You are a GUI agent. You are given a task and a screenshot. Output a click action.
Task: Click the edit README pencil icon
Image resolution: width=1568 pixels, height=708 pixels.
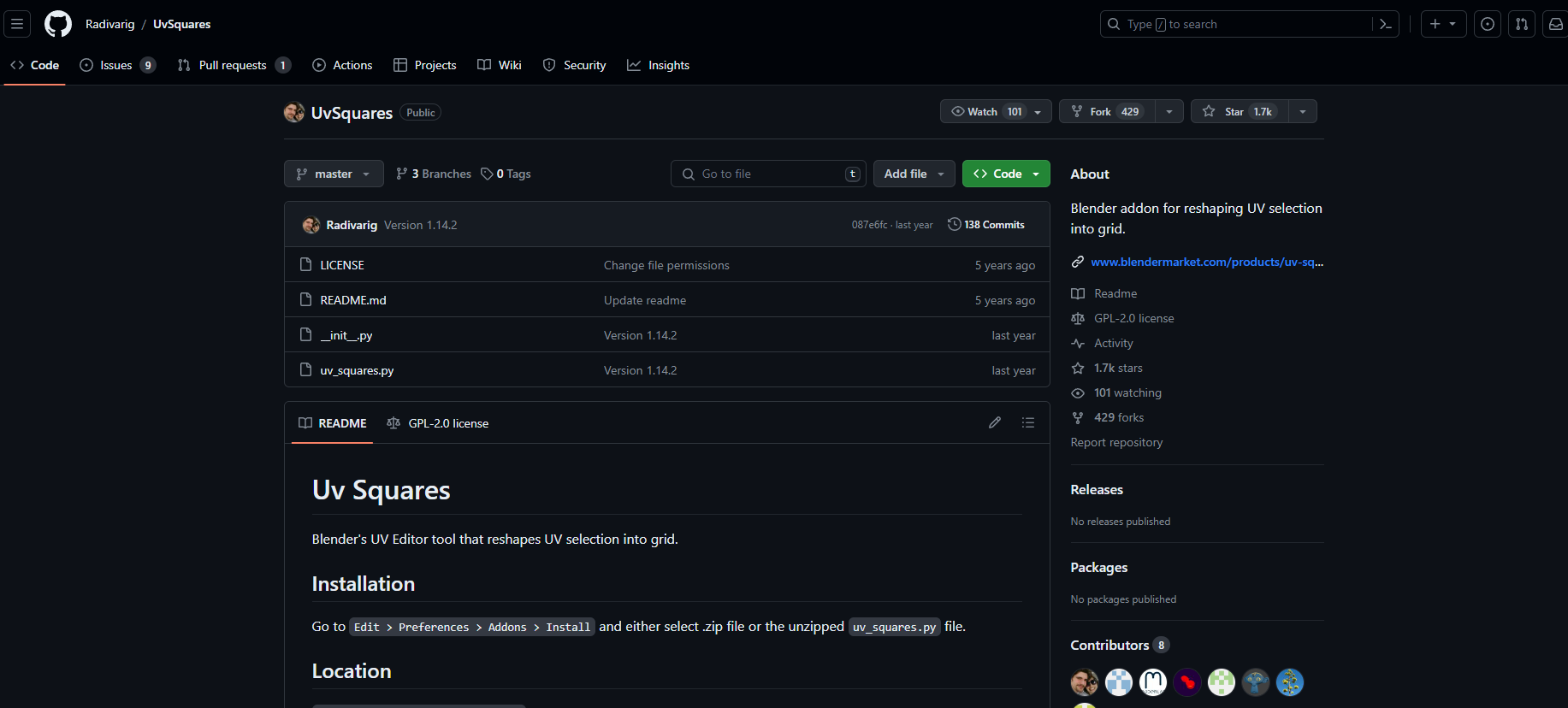point(995,422)
